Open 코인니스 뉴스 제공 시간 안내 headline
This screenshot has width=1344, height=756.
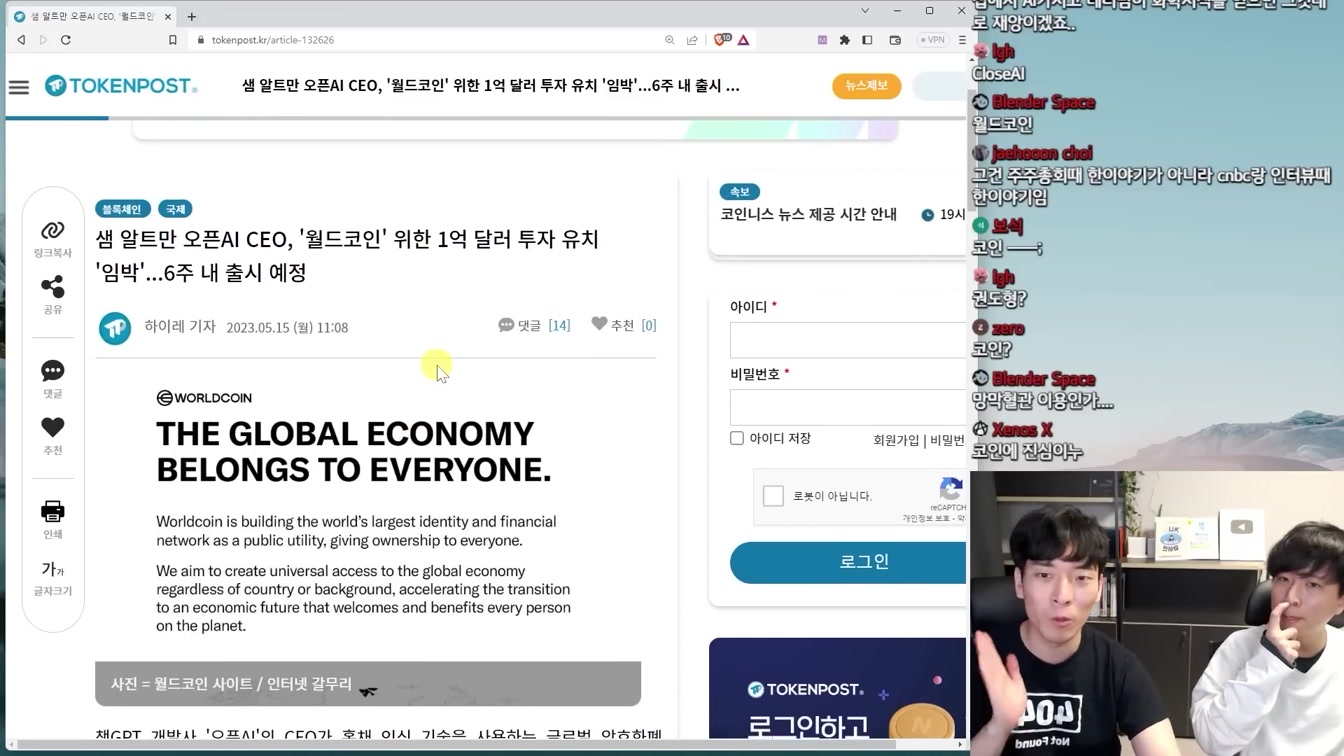(808, 214)
